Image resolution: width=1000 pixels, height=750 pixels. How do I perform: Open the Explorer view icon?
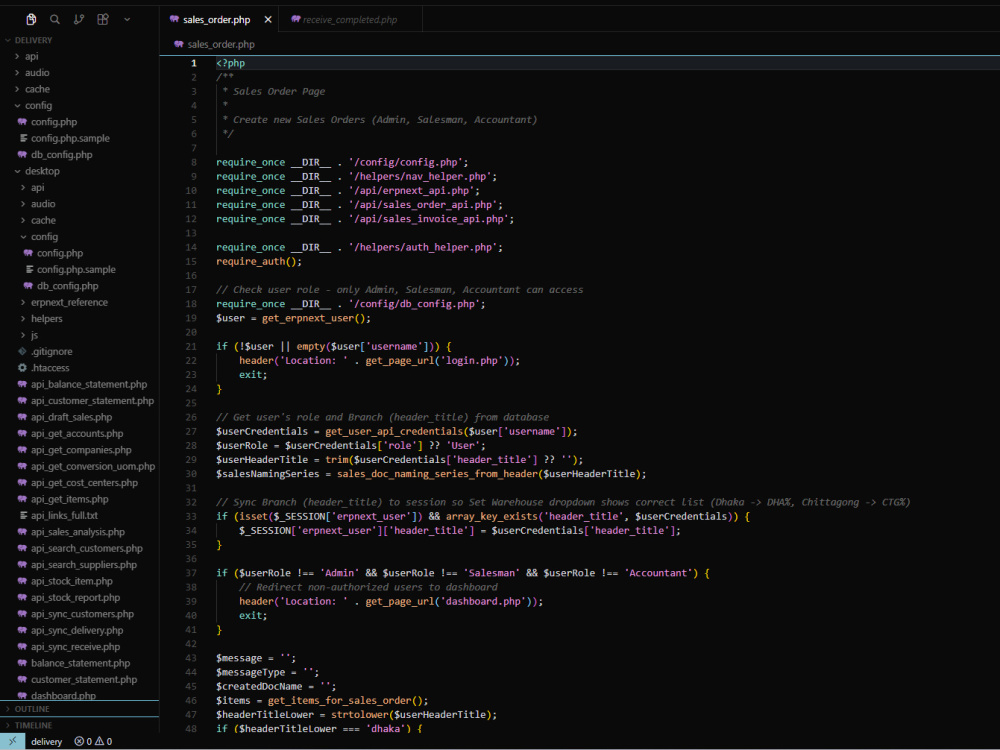click(31, 20)
